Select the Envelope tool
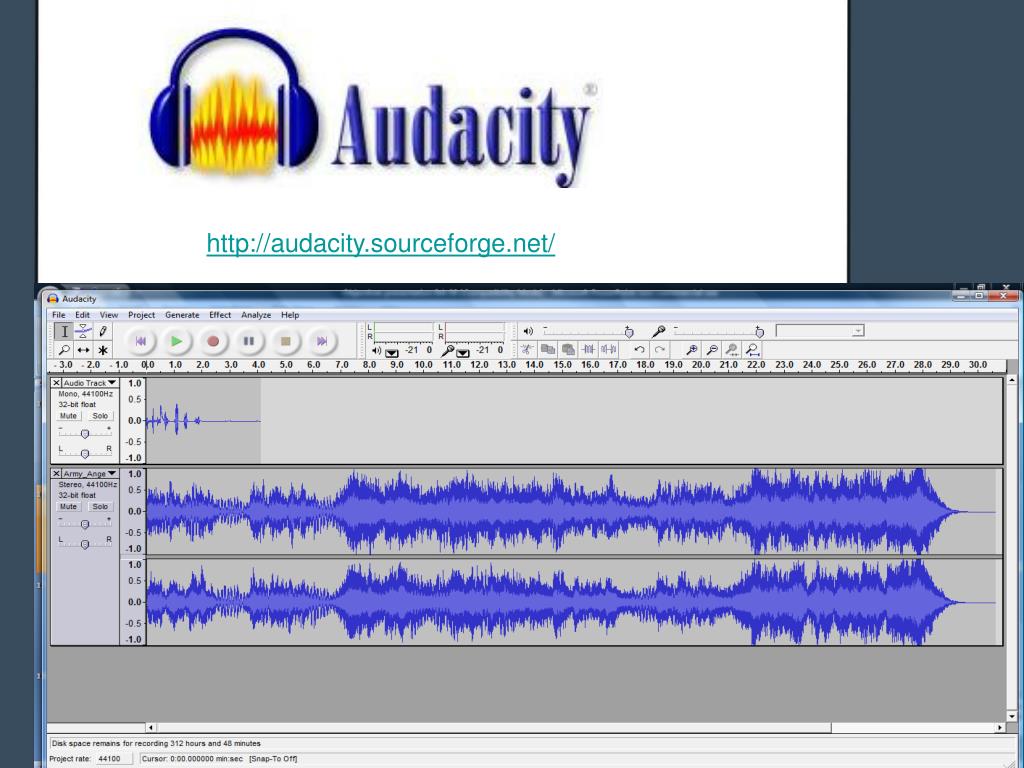1024x768 pixels. tap(83, 332)
